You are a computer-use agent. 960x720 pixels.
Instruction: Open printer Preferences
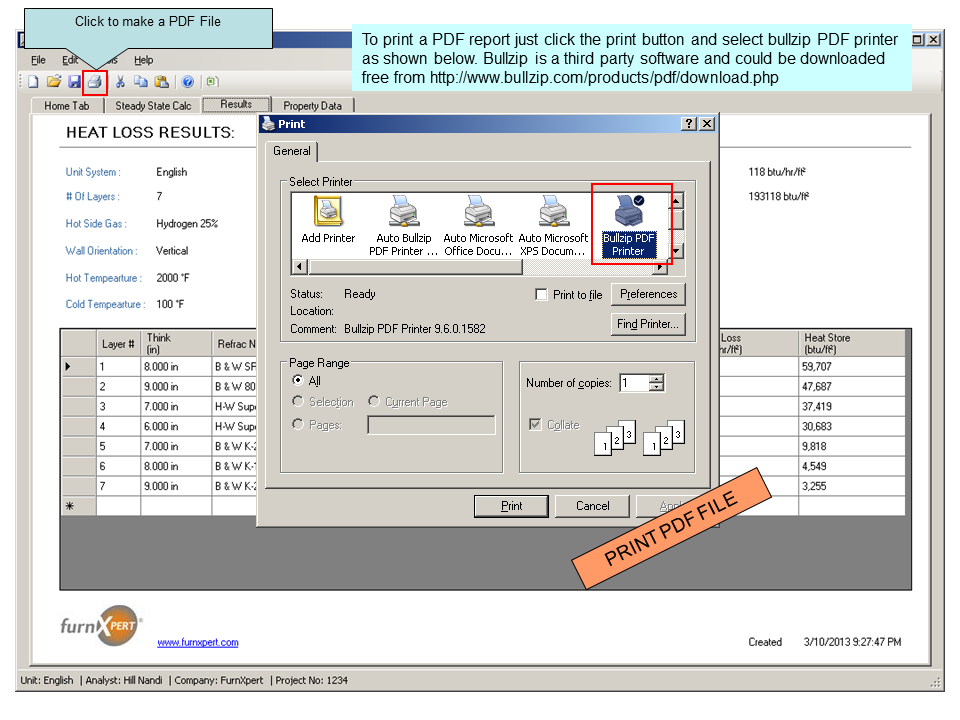tap(648, 294)
